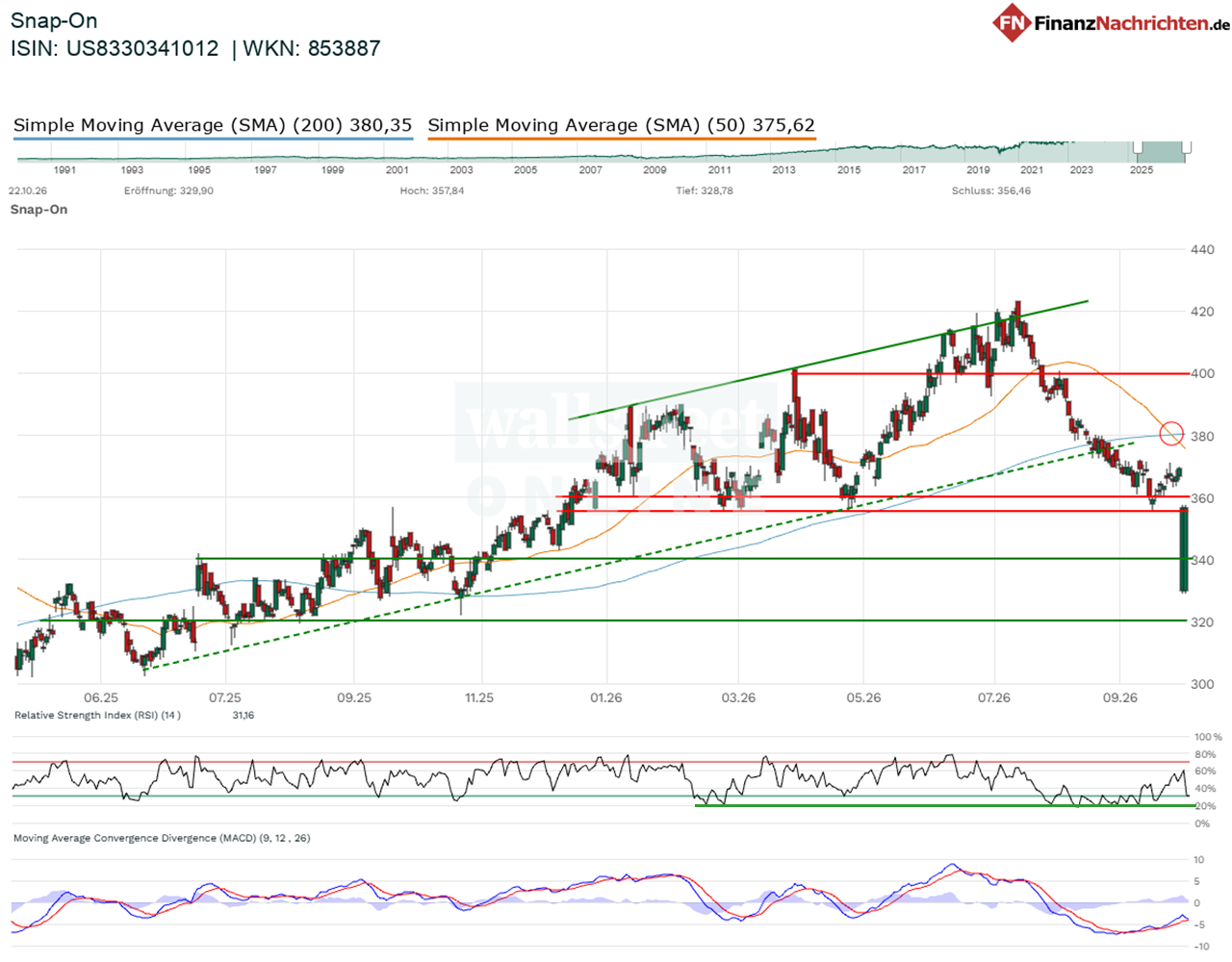The width and height of the screenshot is (1232, 962).
Task: Click the '-10' MACD axis label
Action: pos(1200,947)
